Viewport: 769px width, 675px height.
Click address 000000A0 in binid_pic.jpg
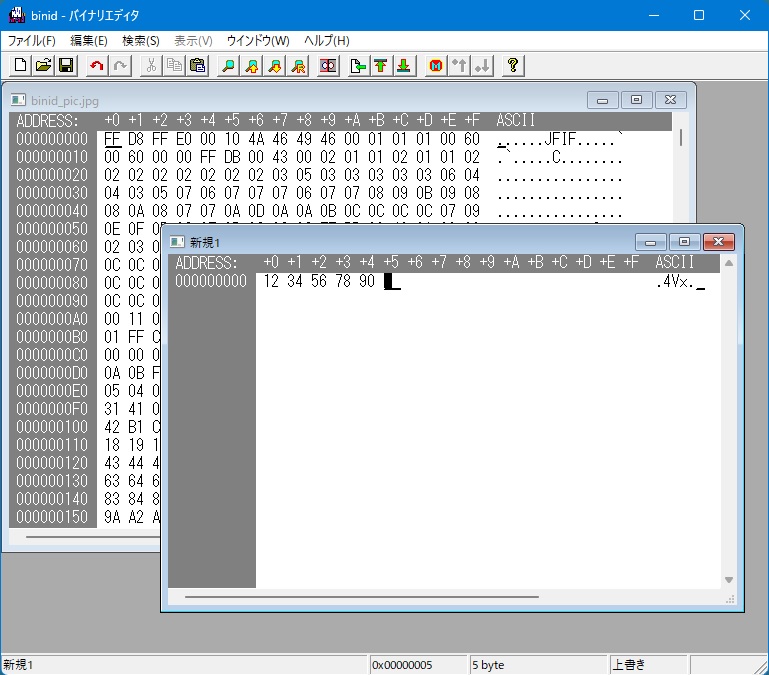coord(52,319)
